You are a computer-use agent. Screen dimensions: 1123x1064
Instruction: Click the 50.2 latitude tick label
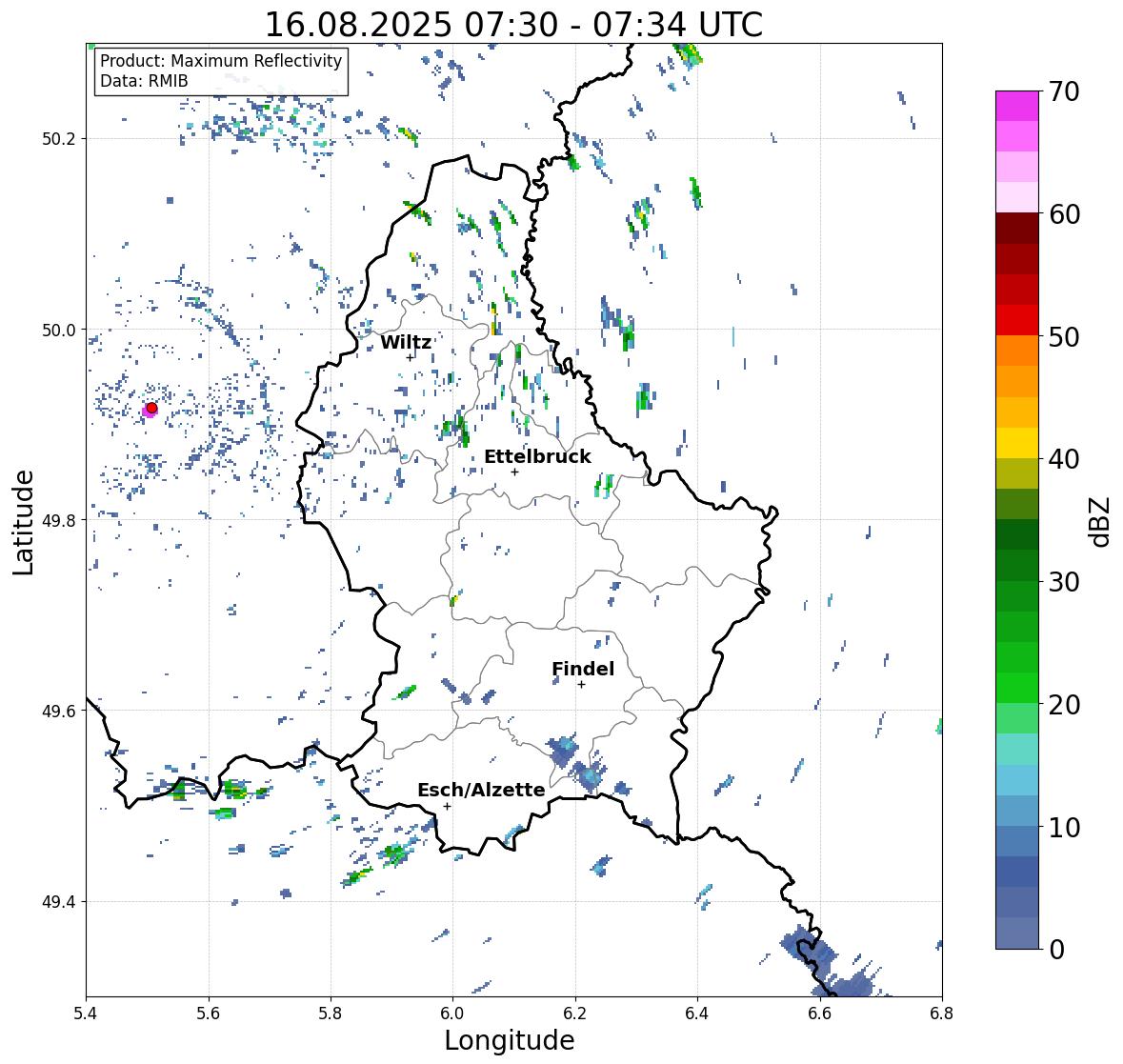point(59,139)
